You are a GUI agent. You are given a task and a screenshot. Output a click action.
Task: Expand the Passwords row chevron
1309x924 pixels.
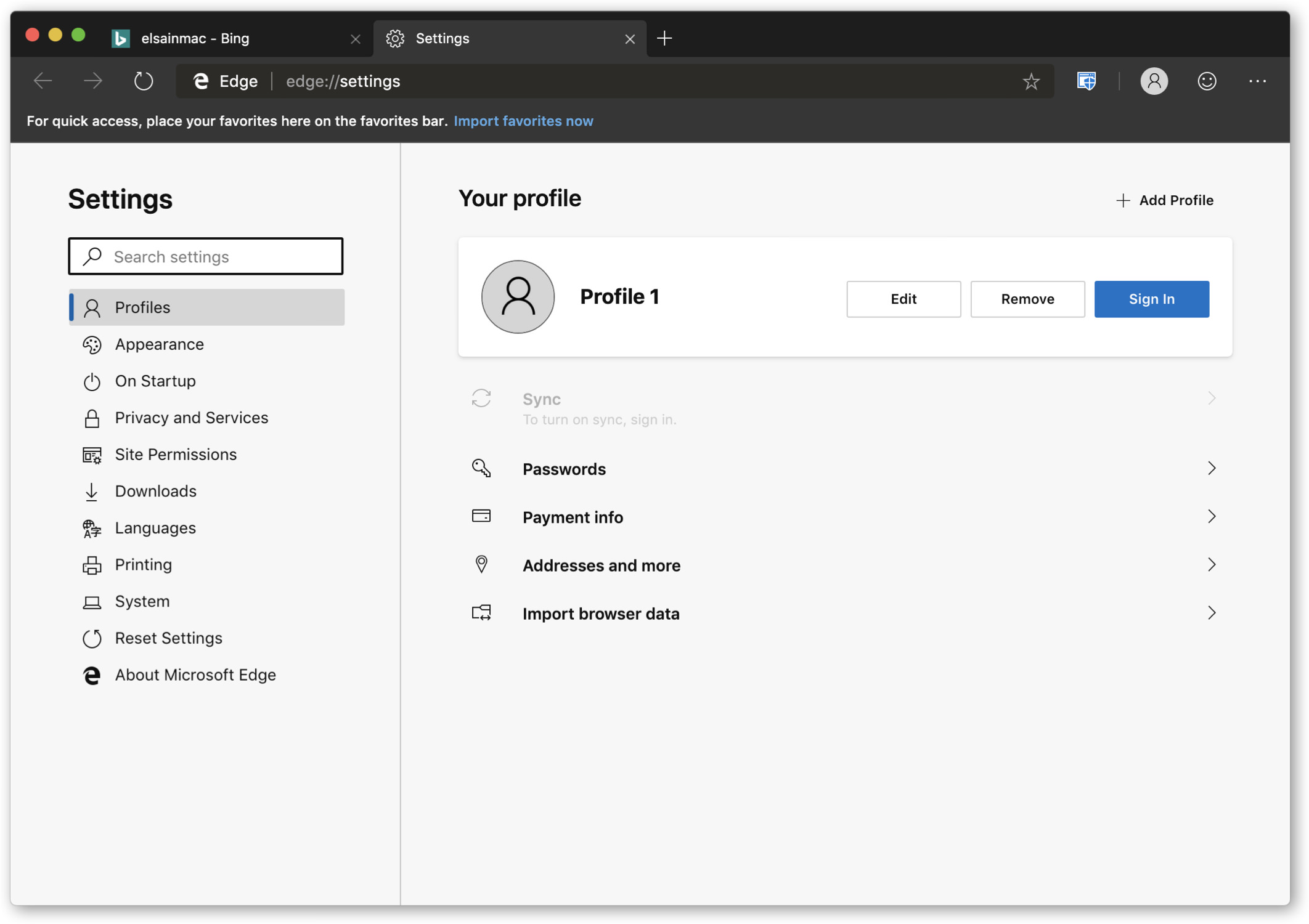pos(1211,469)
